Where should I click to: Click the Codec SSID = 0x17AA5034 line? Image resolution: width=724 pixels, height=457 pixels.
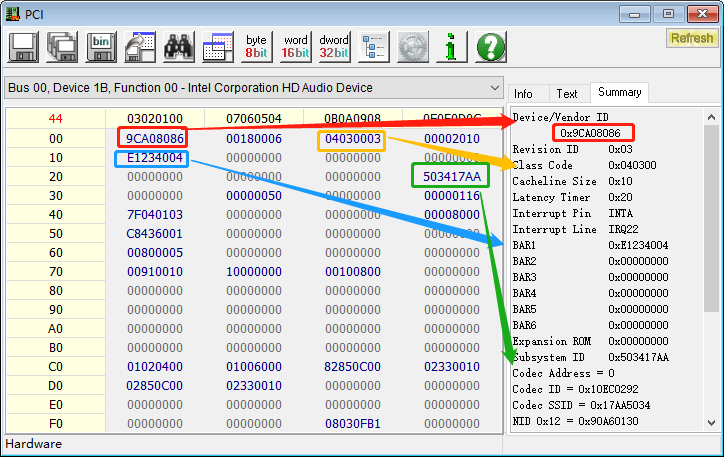tap(581, 405)
